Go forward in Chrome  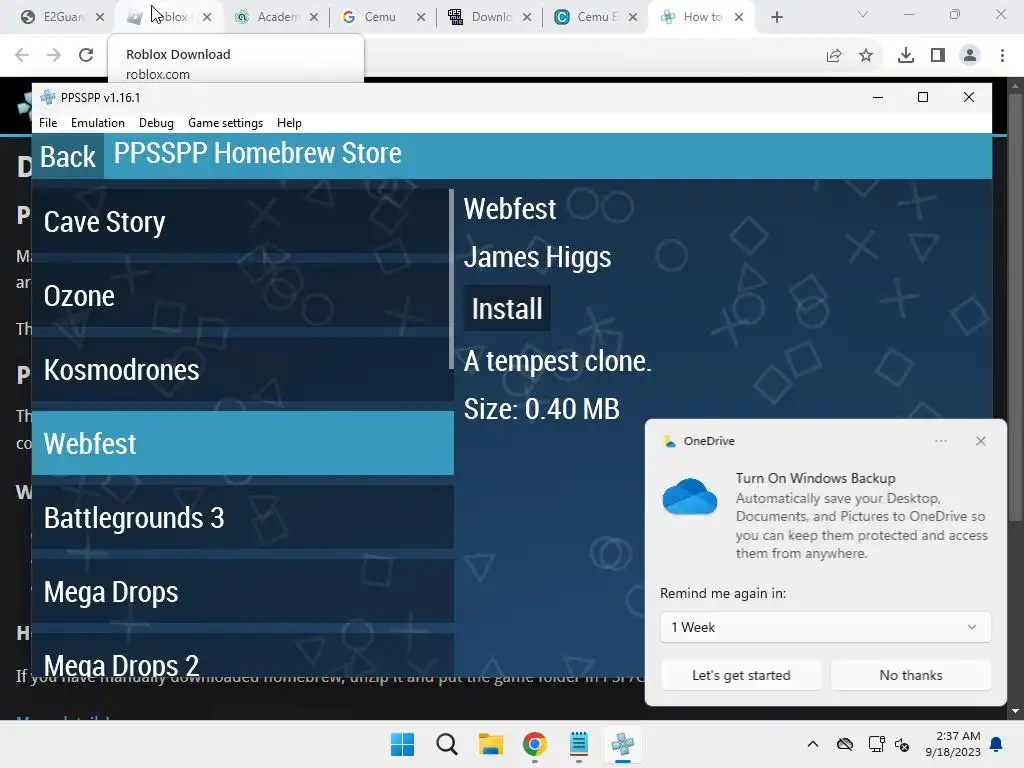54,55
